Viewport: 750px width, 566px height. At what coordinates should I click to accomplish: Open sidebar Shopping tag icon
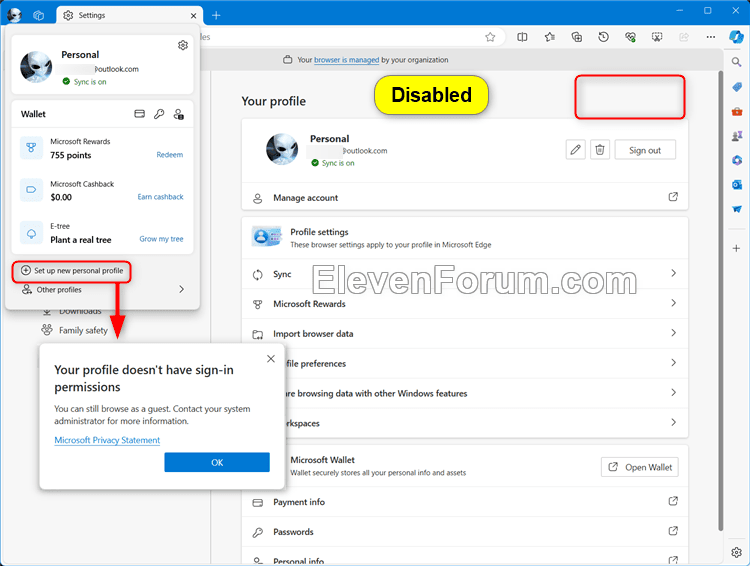click(737, 87)
